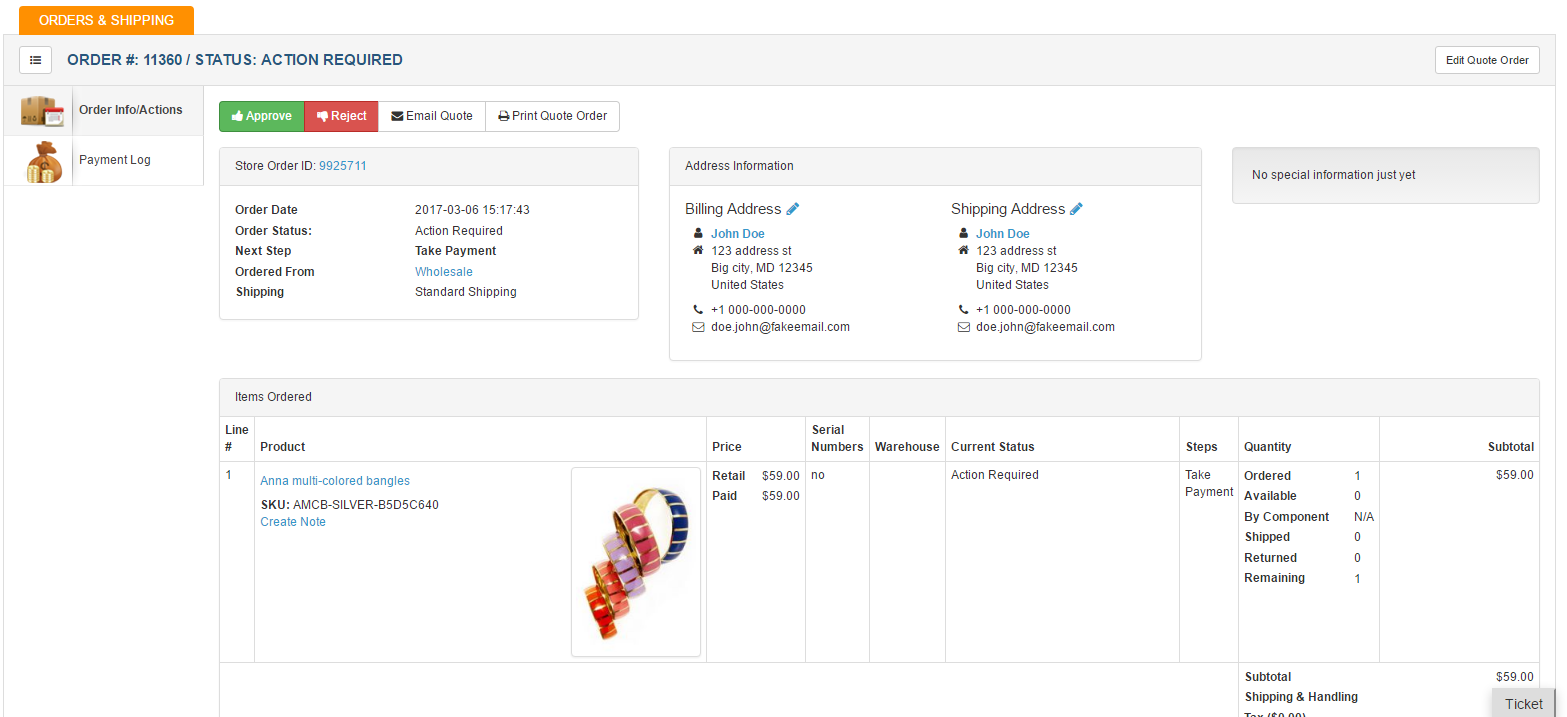Click the Current Status column header

(993, 447)
